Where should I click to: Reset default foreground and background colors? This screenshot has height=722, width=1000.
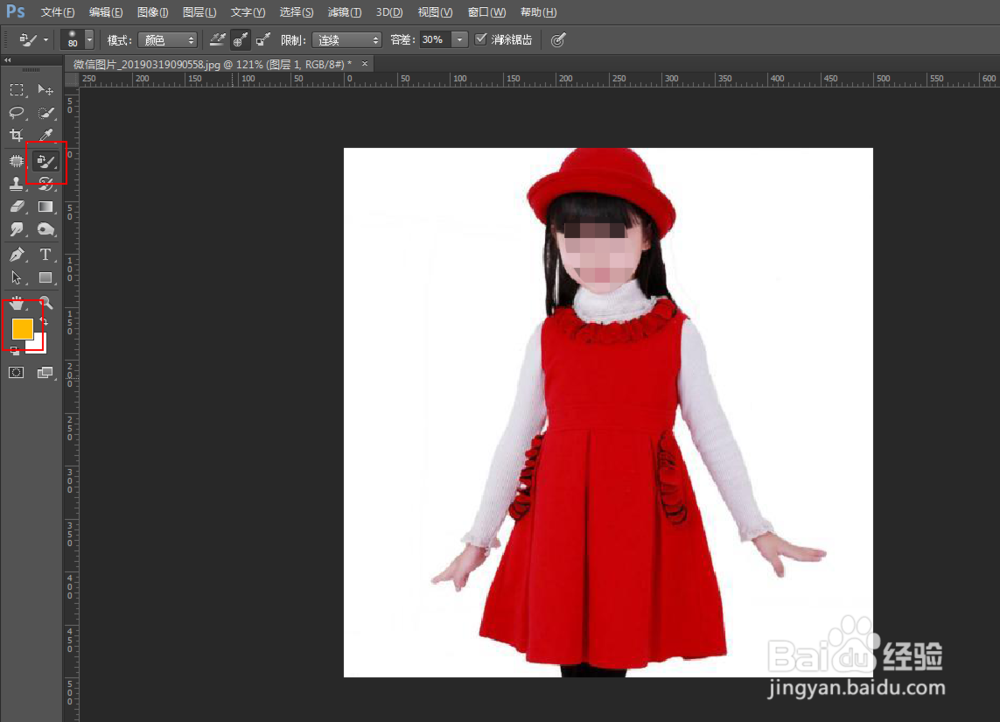click(15, 350)
